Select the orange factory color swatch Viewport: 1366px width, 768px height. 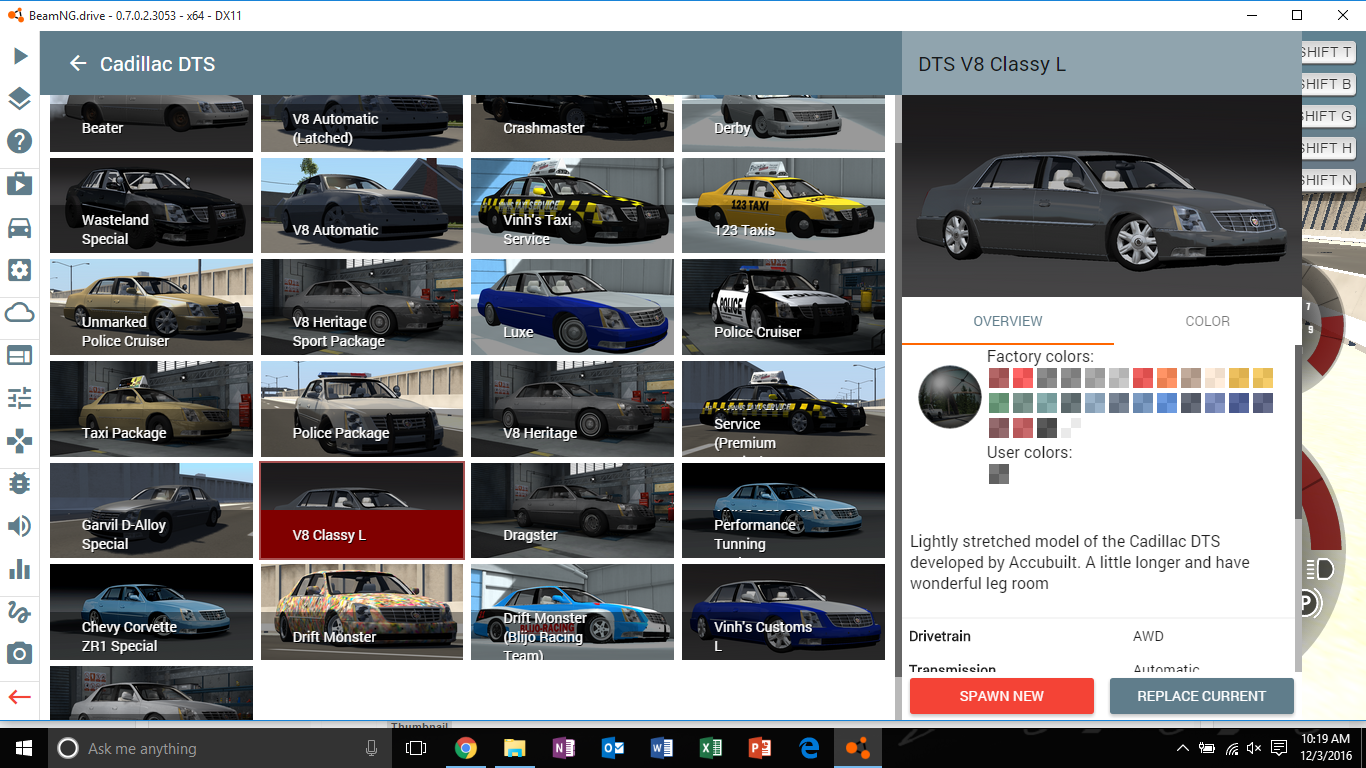[x=1167, y=378]
